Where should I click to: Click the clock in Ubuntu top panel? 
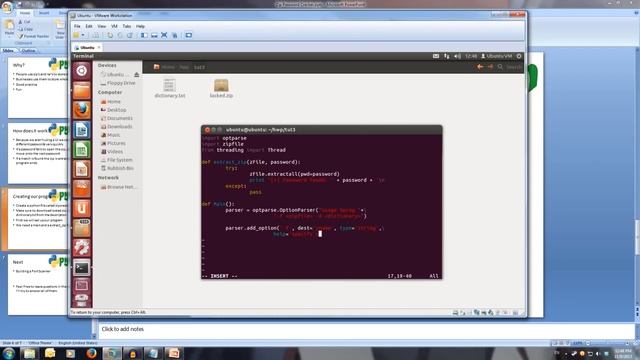point(471,56)
